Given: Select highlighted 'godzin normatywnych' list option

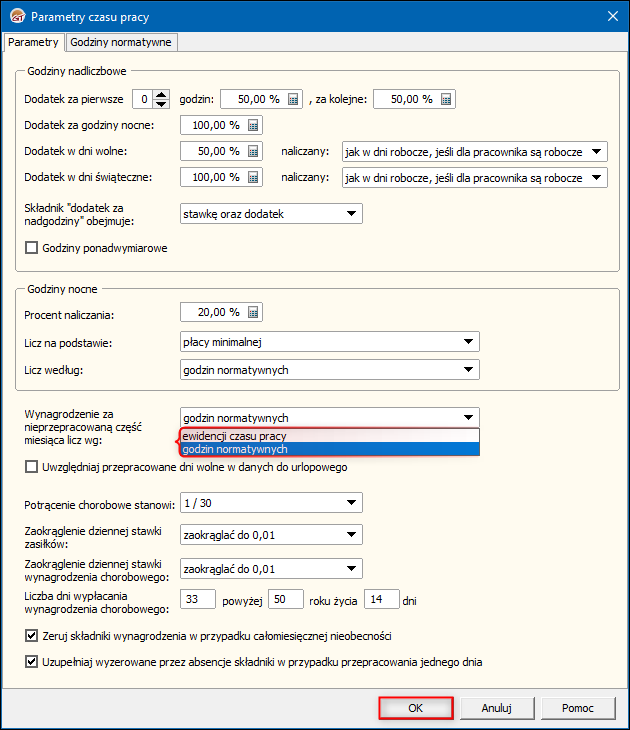Looking at the screenshot, I should (330, 449).
